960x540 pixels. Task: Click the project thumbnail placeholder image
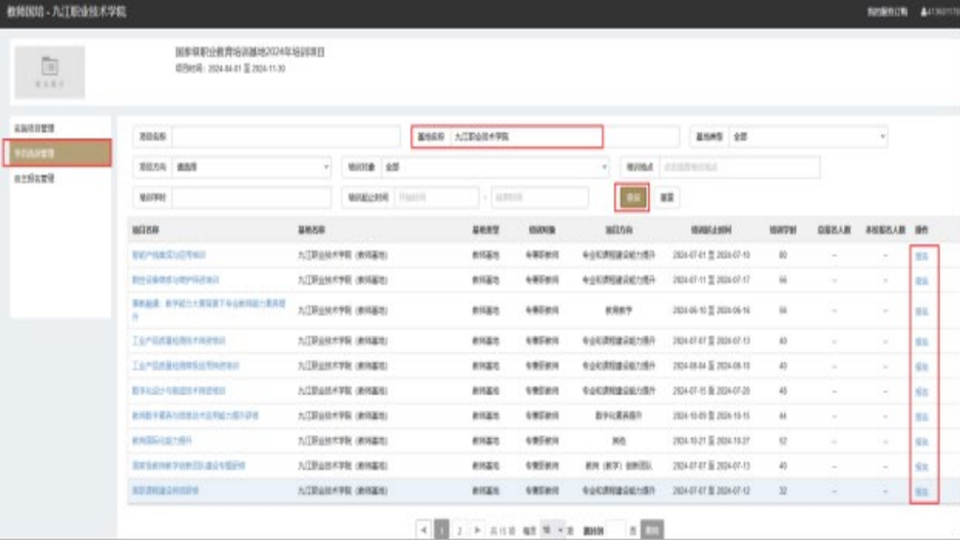point(49,72)
